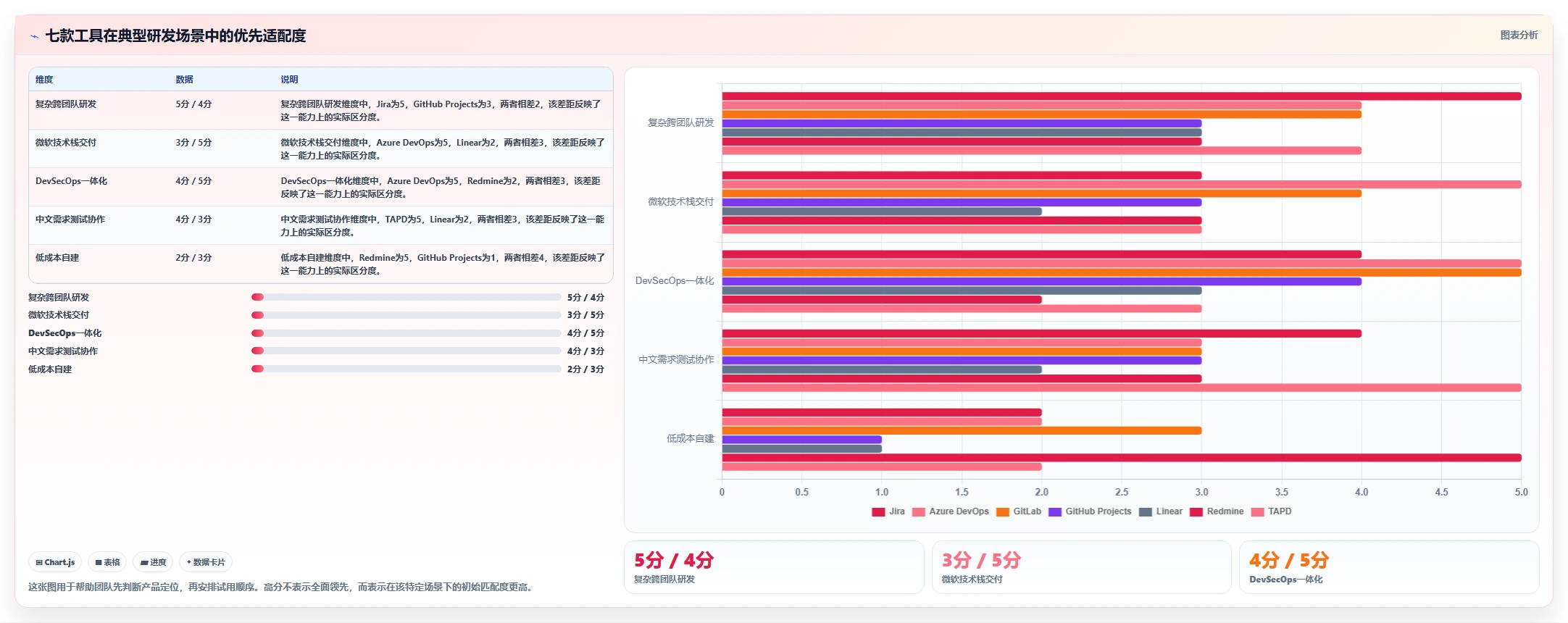The image size is (1568, 623).
Task: Click the 3分 / 5分 data card
Action: tap(1081, 567)
